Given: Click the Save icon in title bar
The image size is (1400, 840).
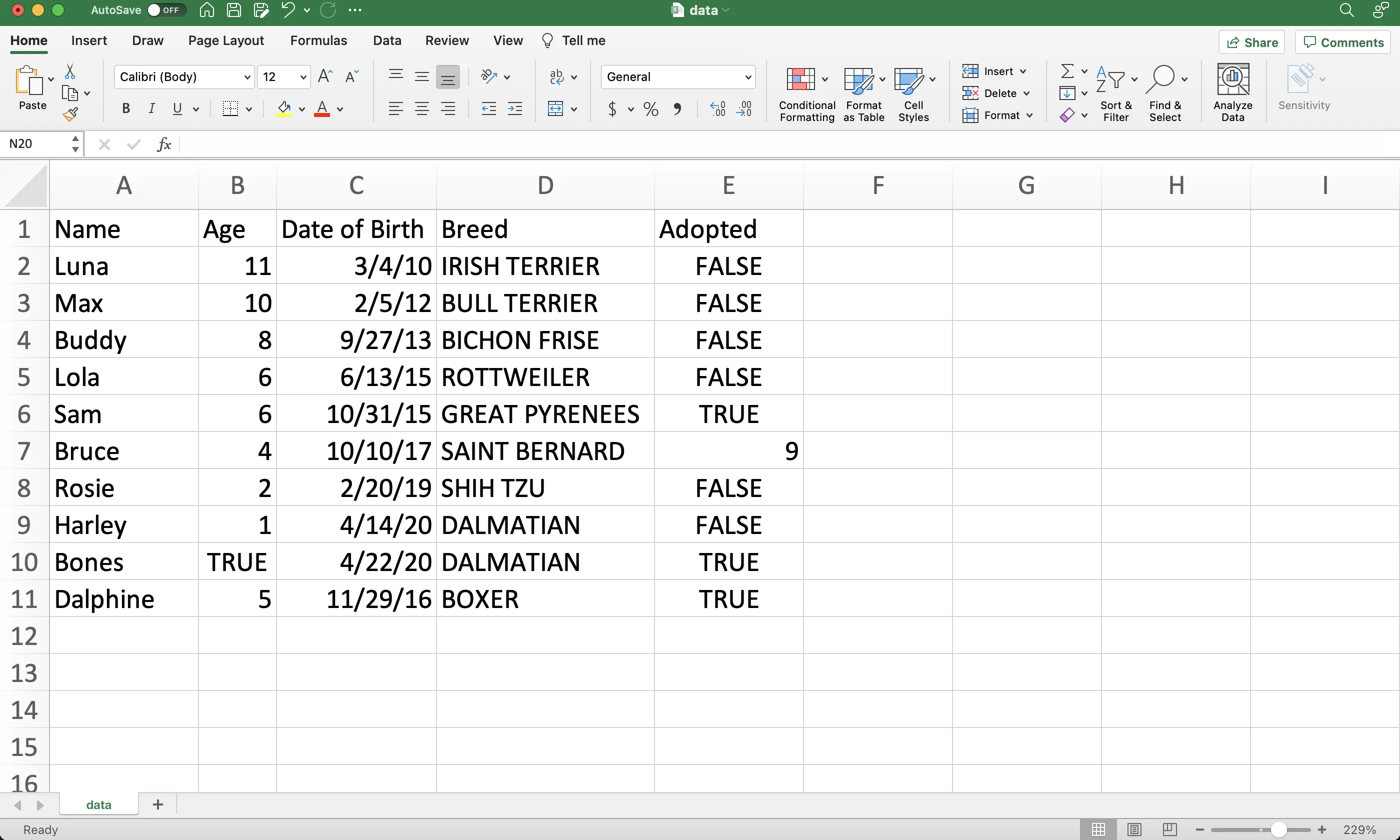Looking at the screenshot, I should 233,10.
